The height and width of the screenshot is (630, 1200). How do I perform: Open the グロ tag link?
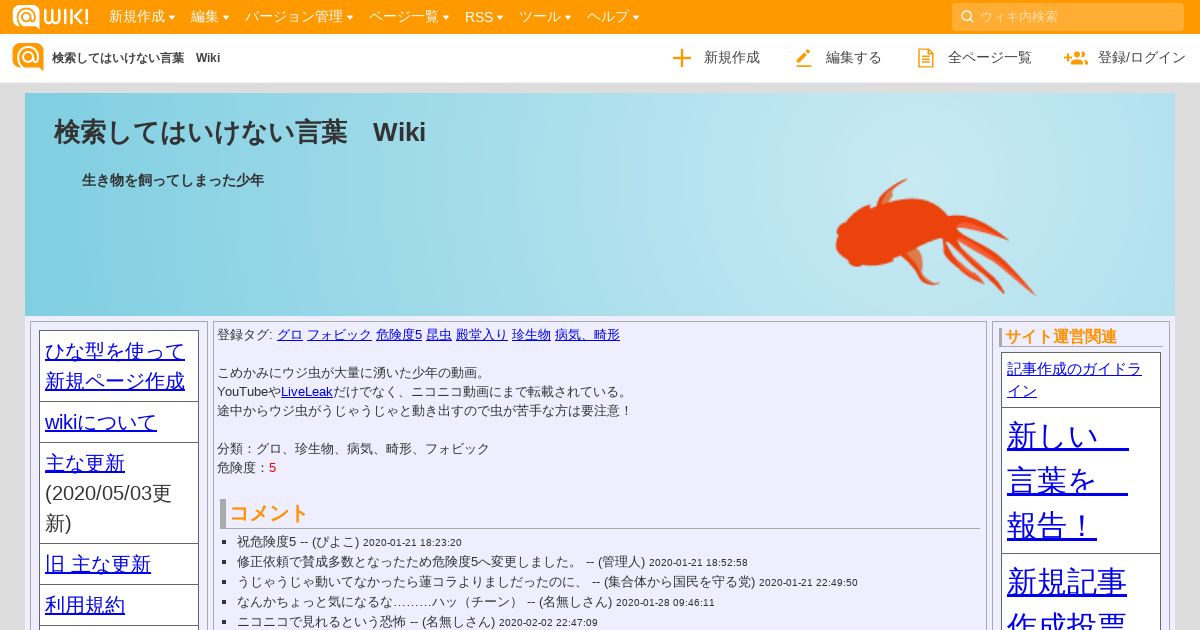pyautogui.click(x=289, y=335)
